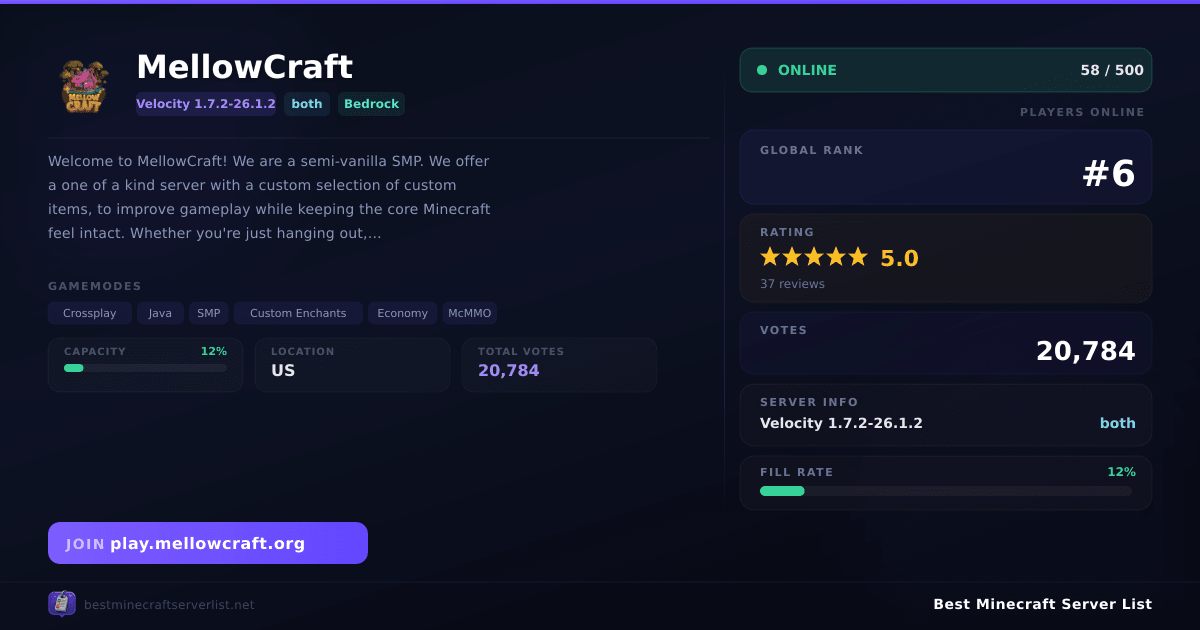Choose the McMMO gamemode tag
The image size is (1200, 630).
[470, 313]
